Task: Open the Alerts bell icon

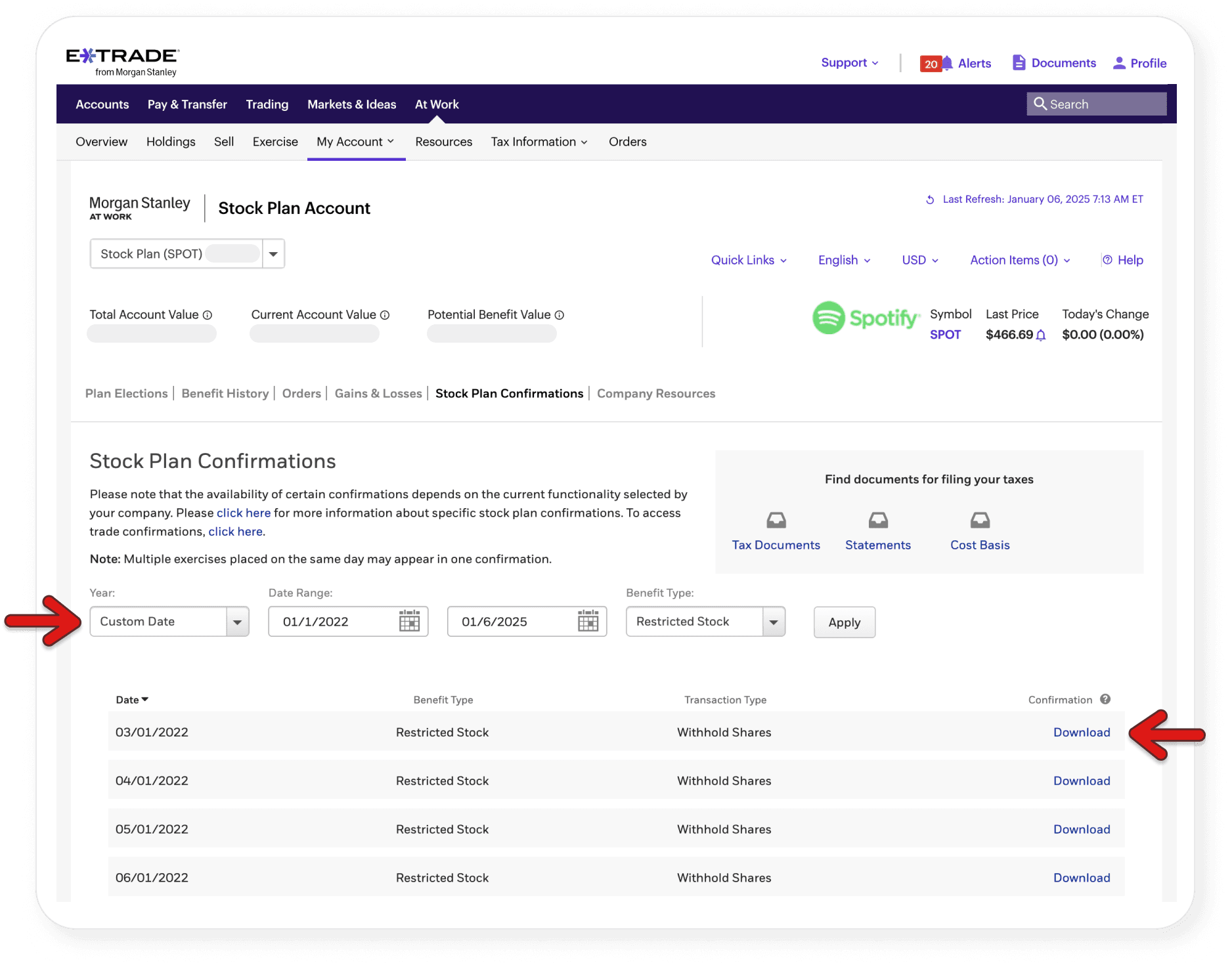Action: coord(947,63)
